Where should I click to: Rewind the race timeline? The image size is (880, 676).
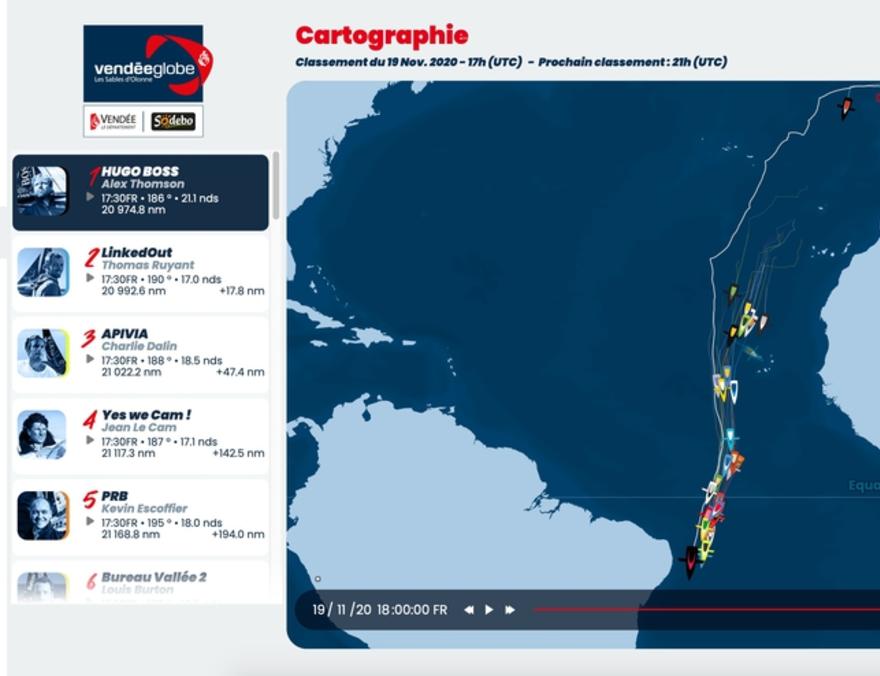[469, 610]
